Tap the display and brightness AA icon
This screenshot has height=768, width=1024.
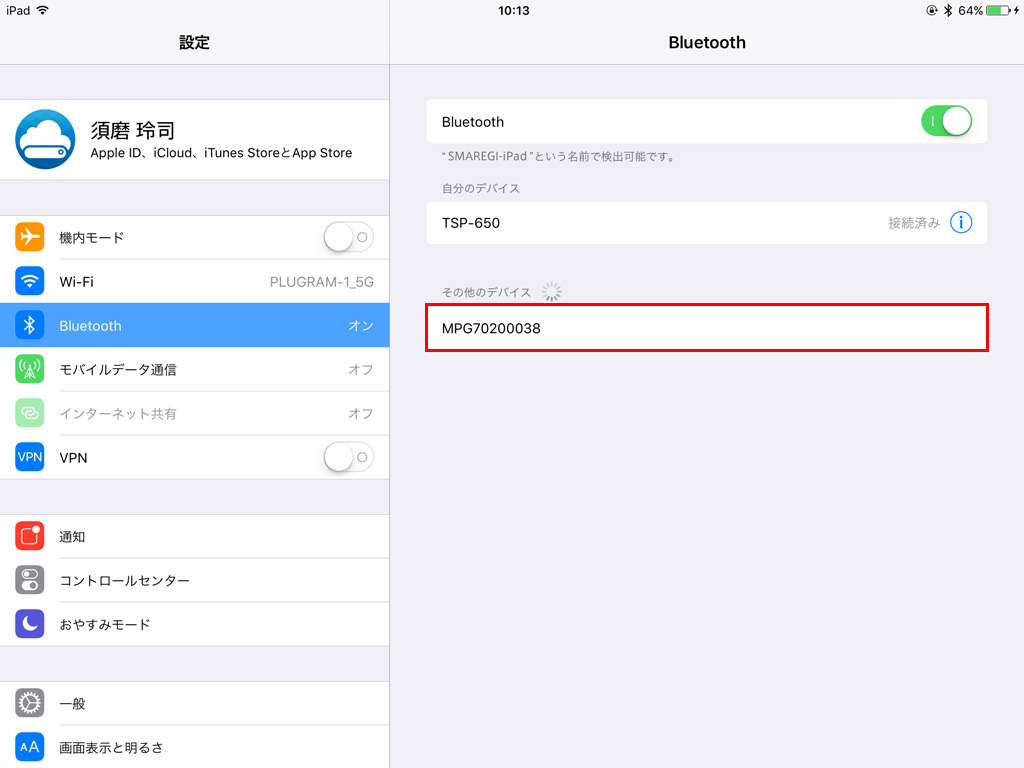29,747
